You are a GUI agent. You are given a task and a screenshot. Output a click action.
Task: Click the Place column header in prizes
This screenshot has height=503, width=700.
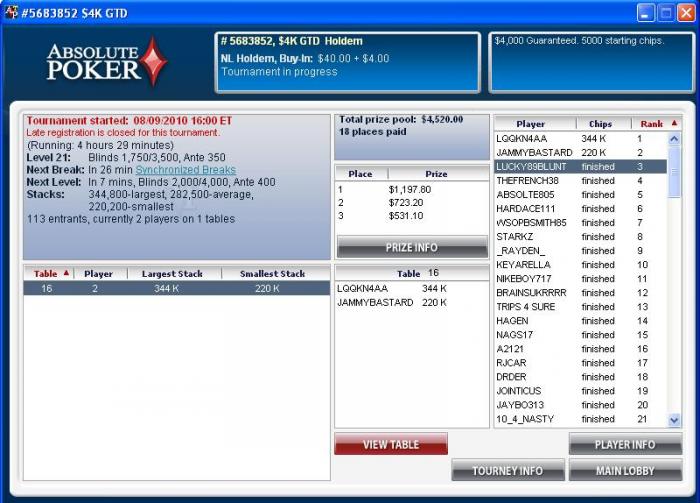tap(361, 174)
